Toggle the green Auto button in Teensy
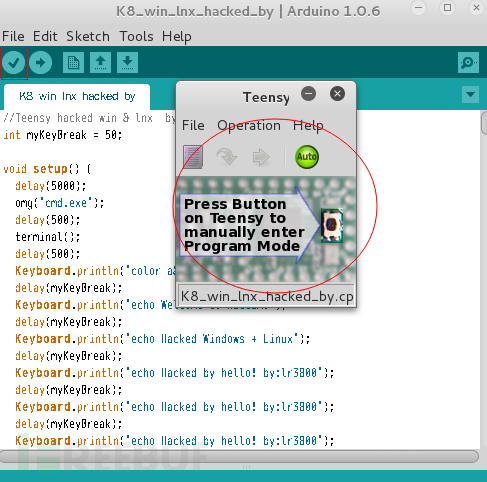The width and height of the screenshot is (487, 482). [x=307, y=157]
